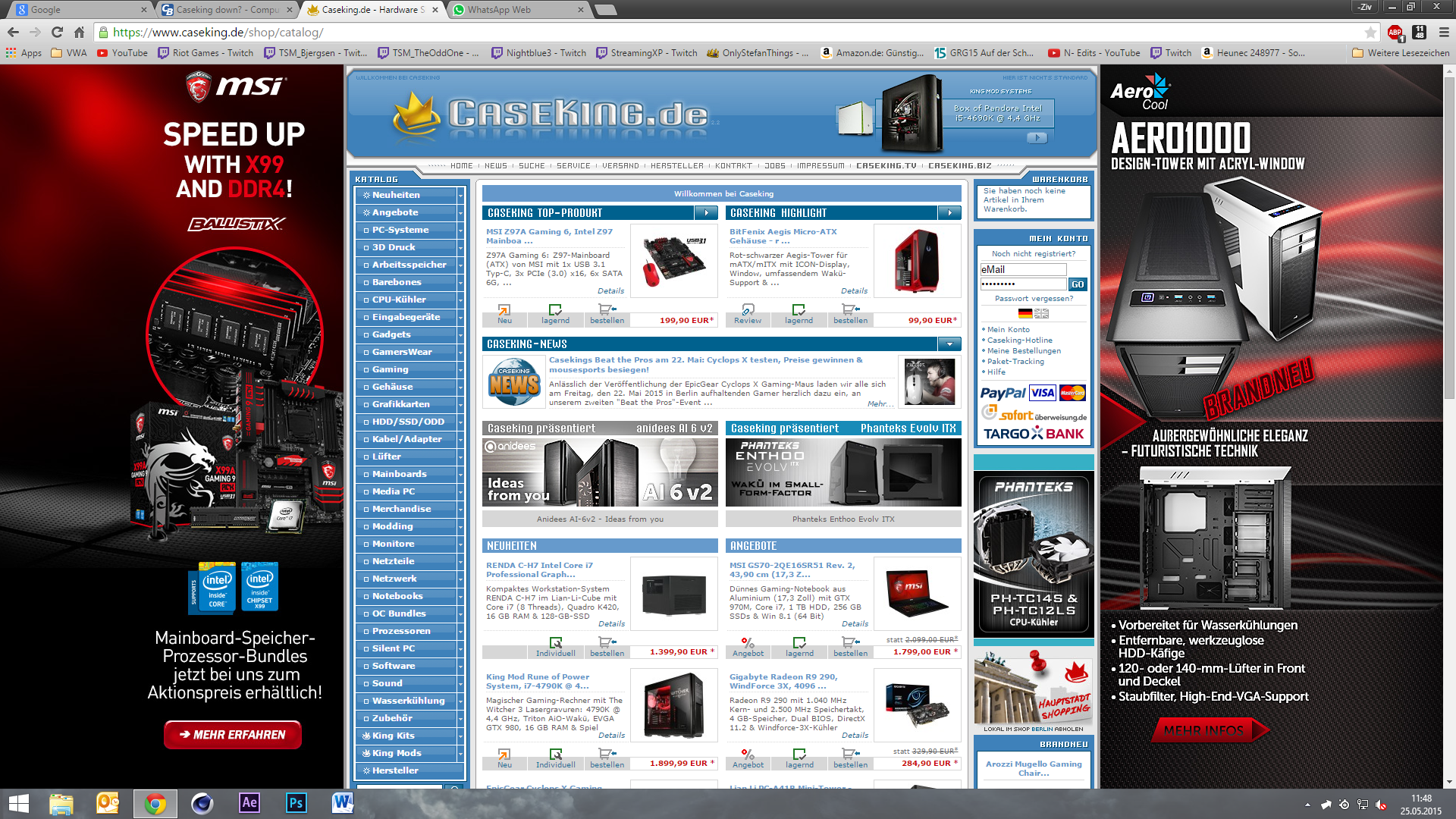Click the German flag language icon

tap(1025, 313)
